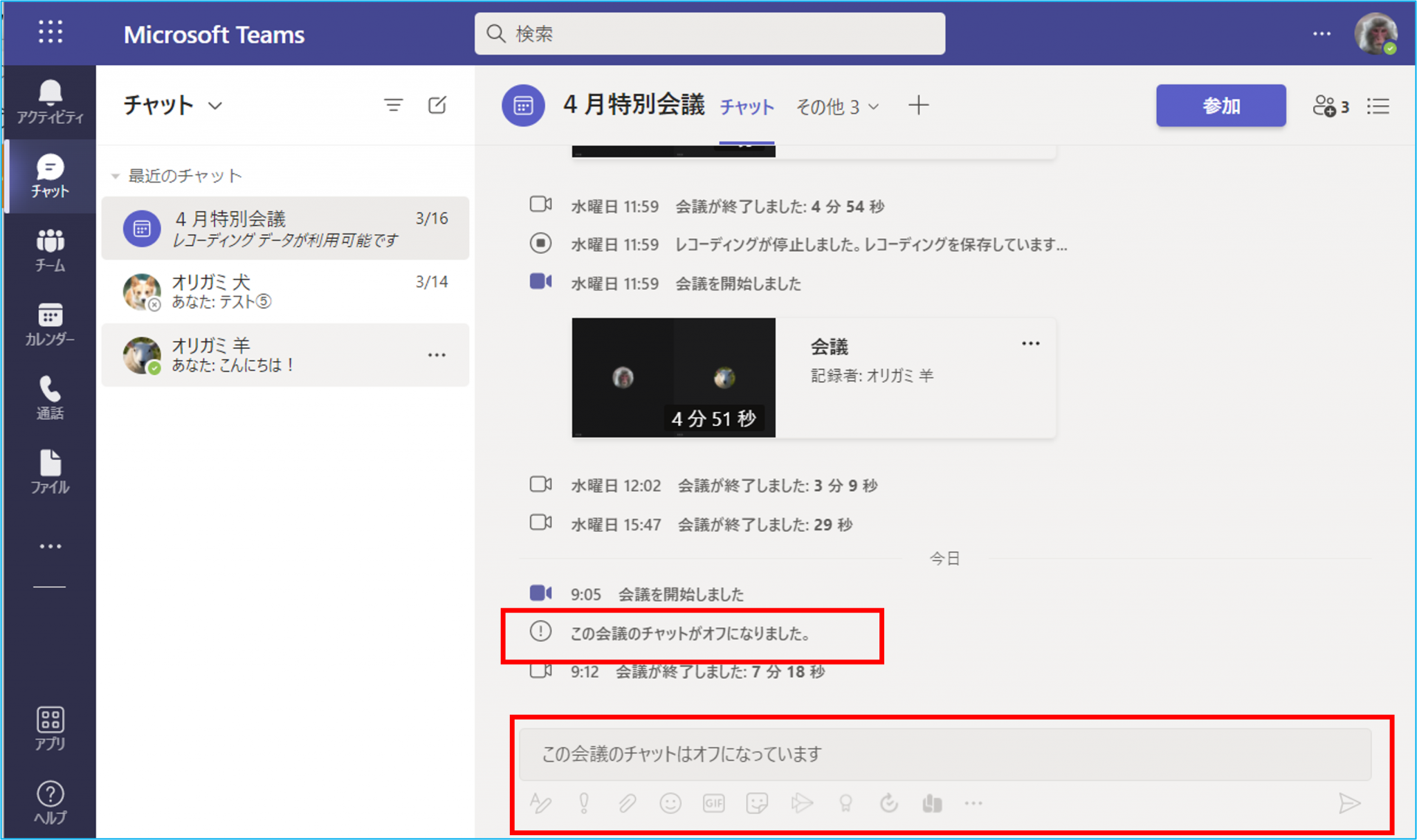Open the GIF picker icon
This screenshot has height=840, width=1417.
click(x=713, y=803)
